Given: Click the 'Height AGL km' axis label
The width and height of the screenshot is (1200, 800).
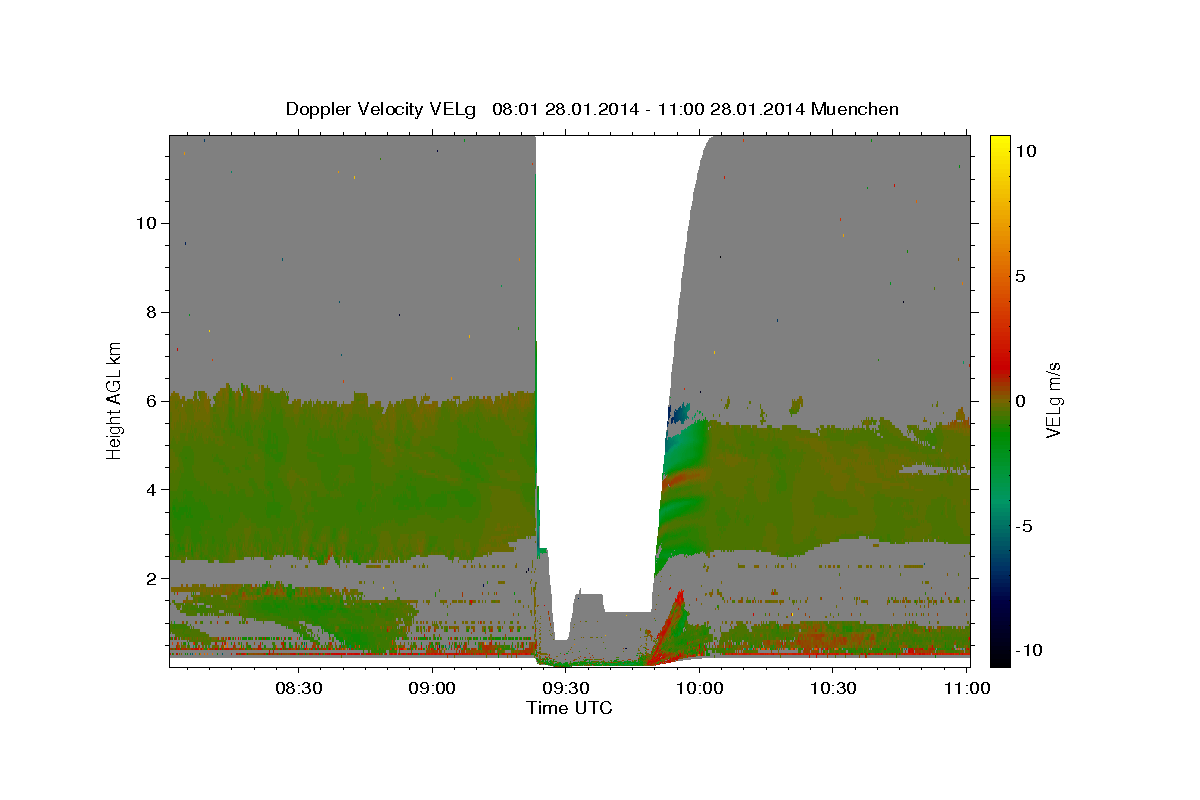Looking at the screenshot, I should click(x=115, y=400).
